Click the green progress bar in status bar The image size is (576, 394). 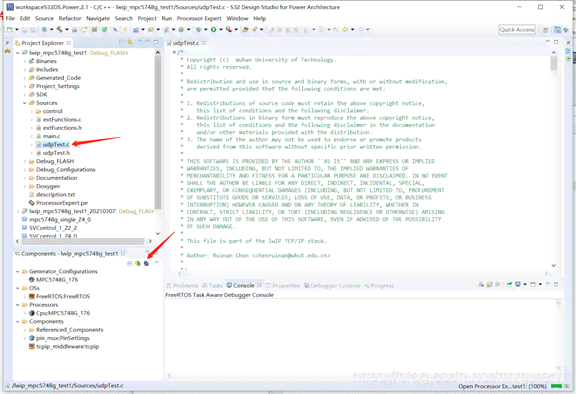pyautogui.click(x=557, y=386)
